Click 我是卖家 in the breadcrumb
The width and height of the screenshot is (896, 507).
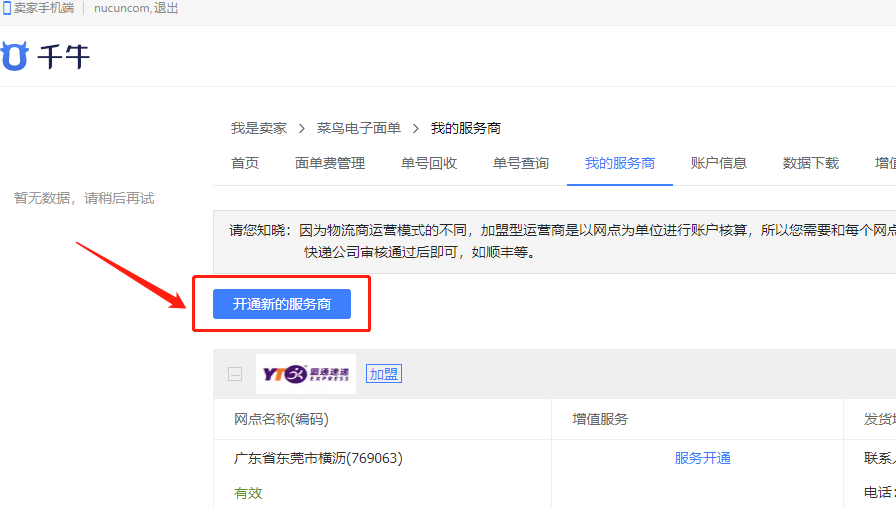(x=259, y=128)
